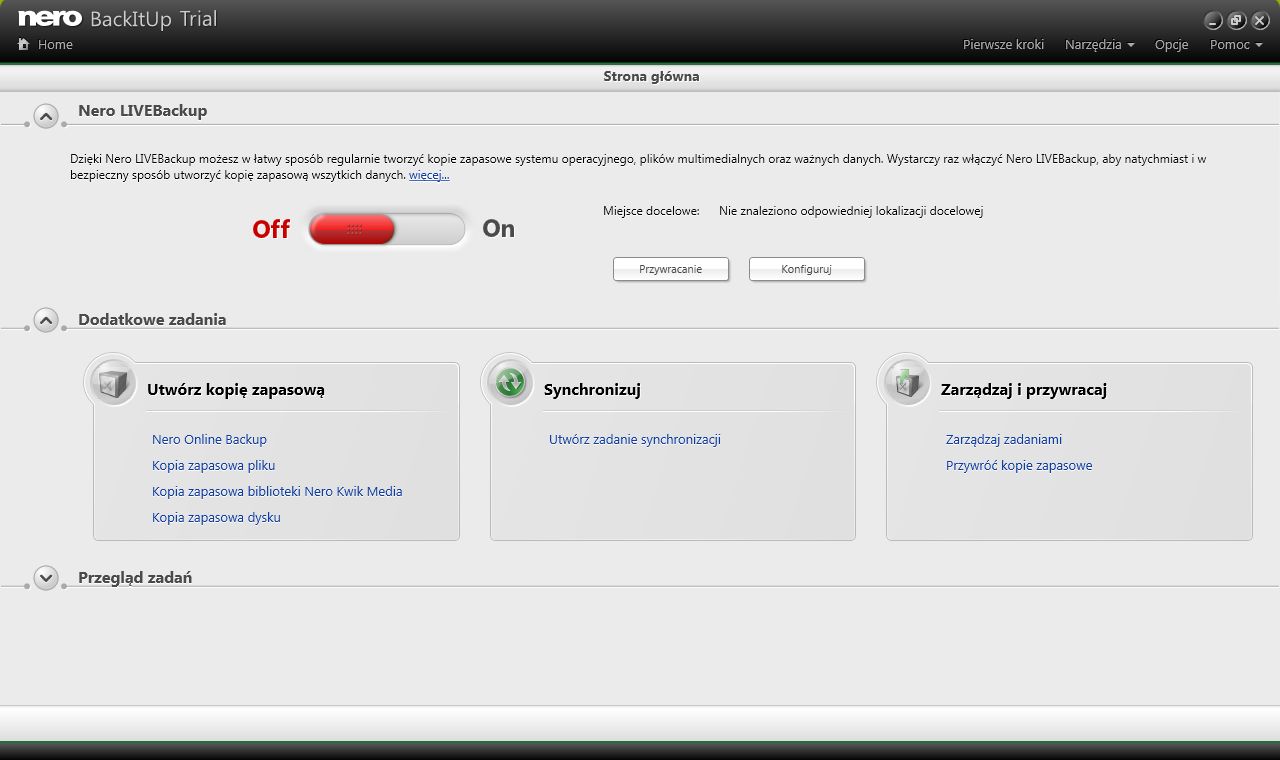Click the On label of LIVEBackup switch

tap(498, 229)
